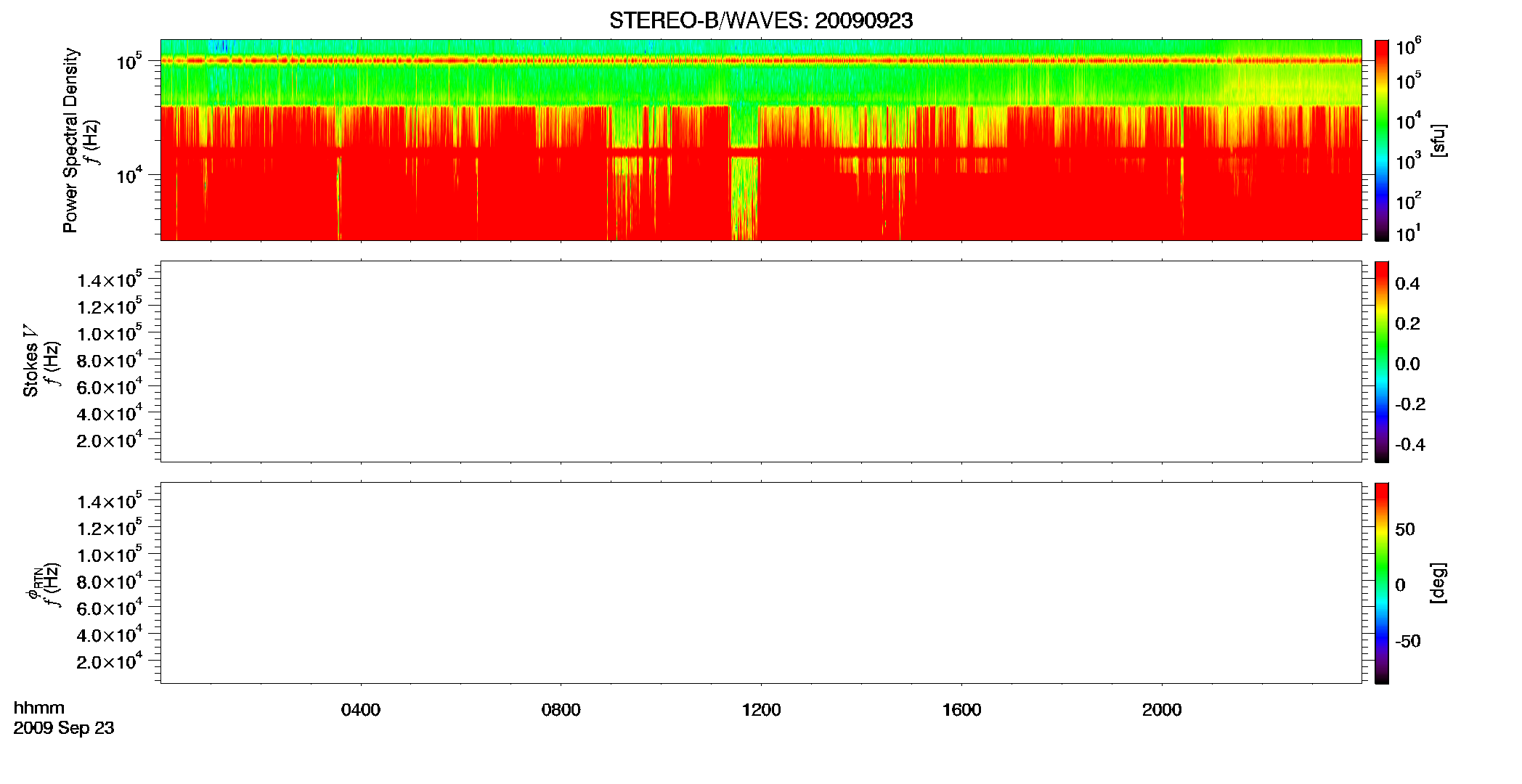The image size is (1522, 784).
Task: Click the [sfu] unit label
Action: [1438, 140]
